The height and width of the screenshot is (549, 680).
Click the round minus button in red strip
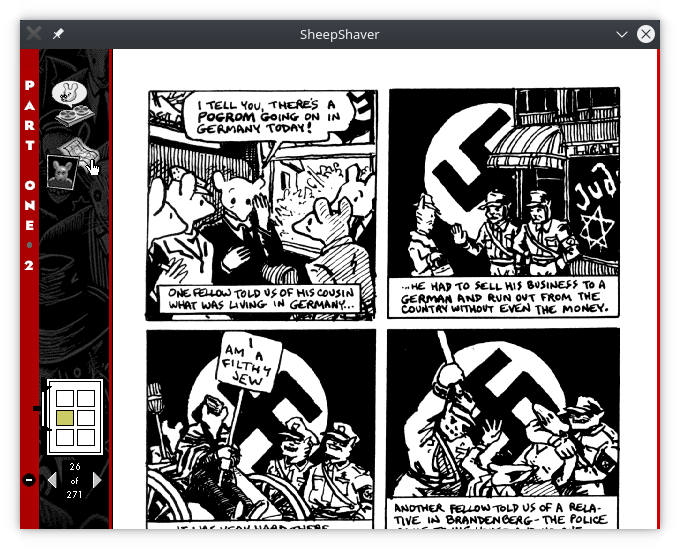tap(29, 481)
